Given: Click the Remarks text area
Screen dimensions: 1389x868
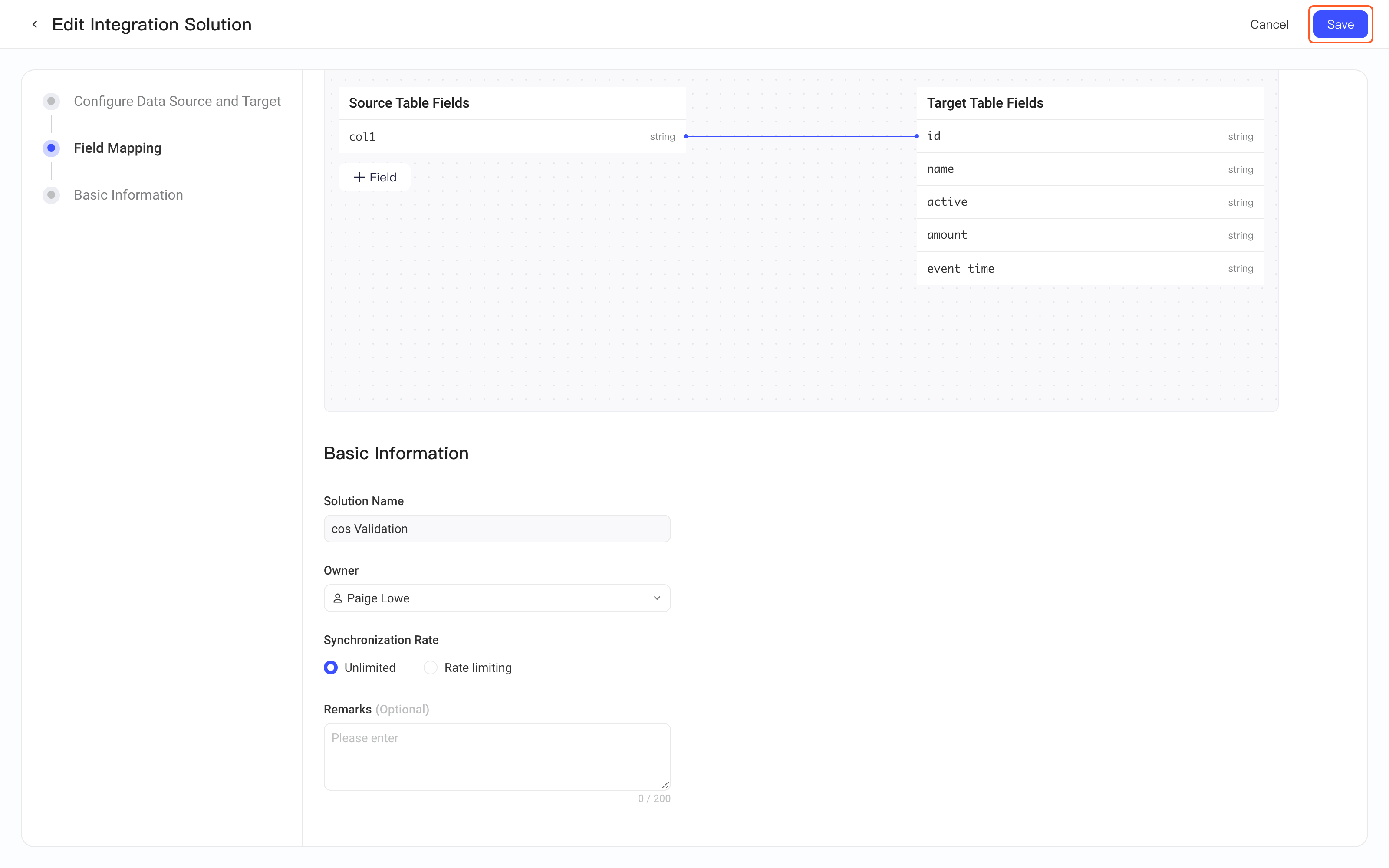Looking at the screenshot, I should [497, 756].
